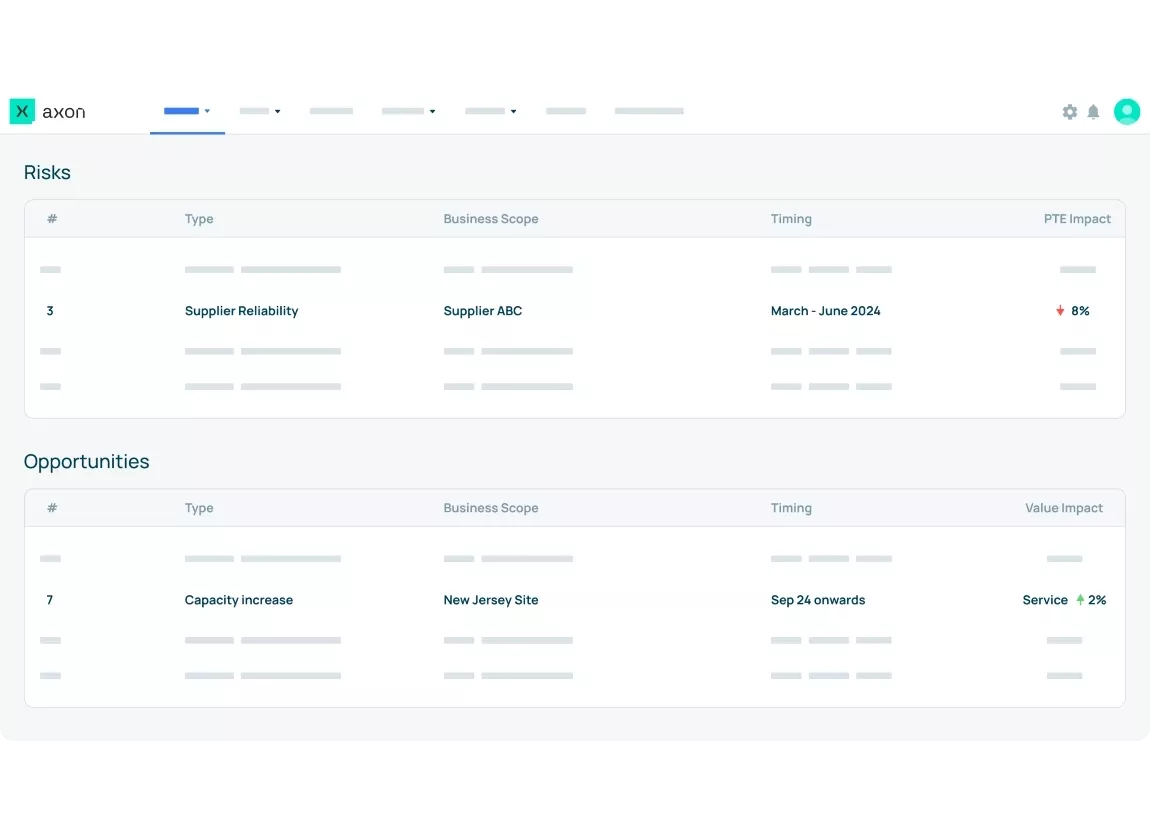Click the axon brand name
Screen dimensions: 1150x830
click(64, 111)
